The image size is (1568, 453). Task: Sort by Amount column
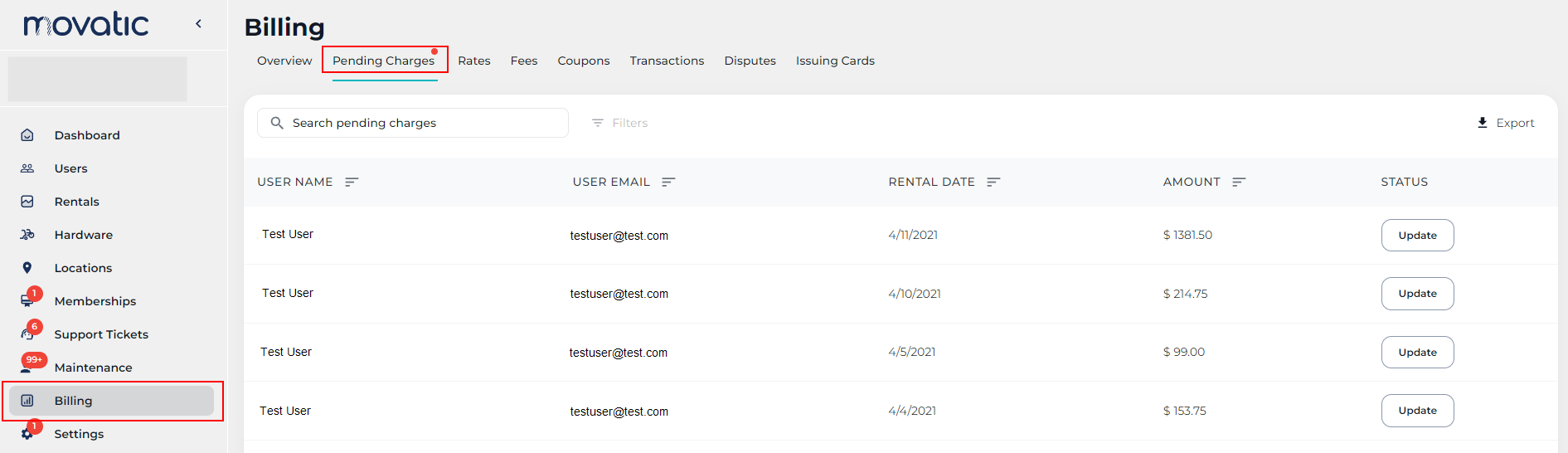coord(1239,182)
